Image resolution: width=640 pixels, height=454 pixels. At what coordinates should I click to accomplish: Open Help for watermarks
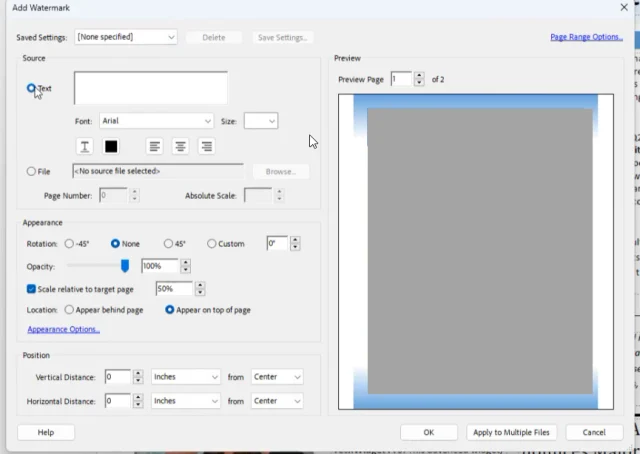[x=46, y=432]
